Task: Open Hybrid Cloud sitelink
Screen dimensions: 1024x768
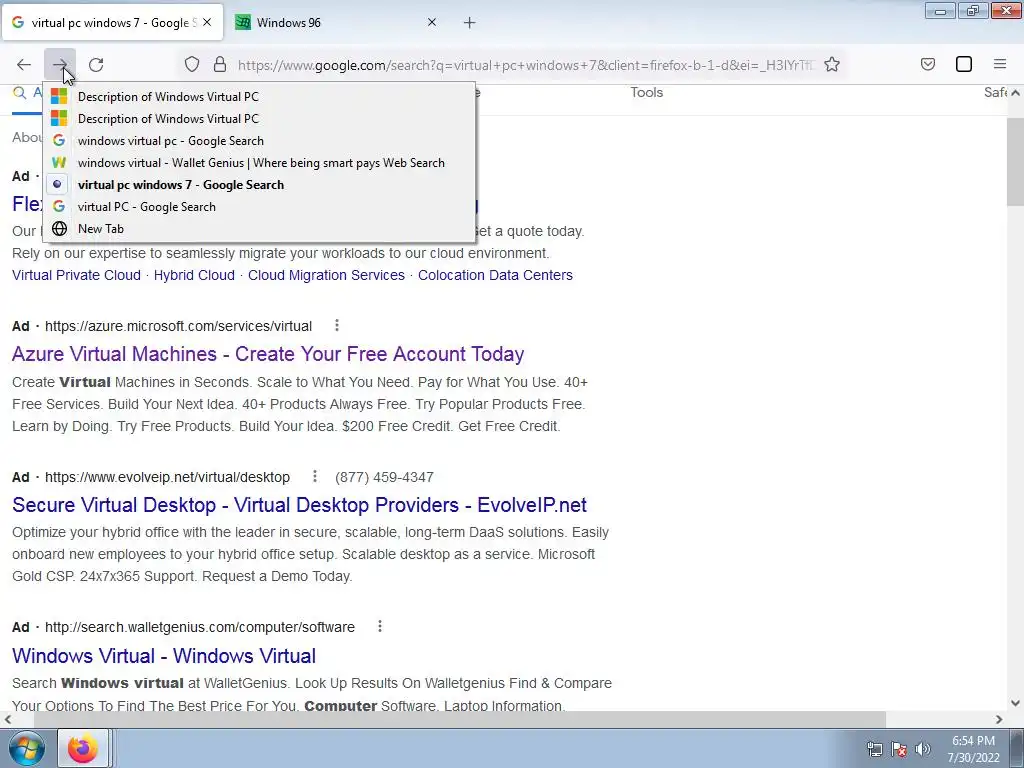Action: coord(194,275)
